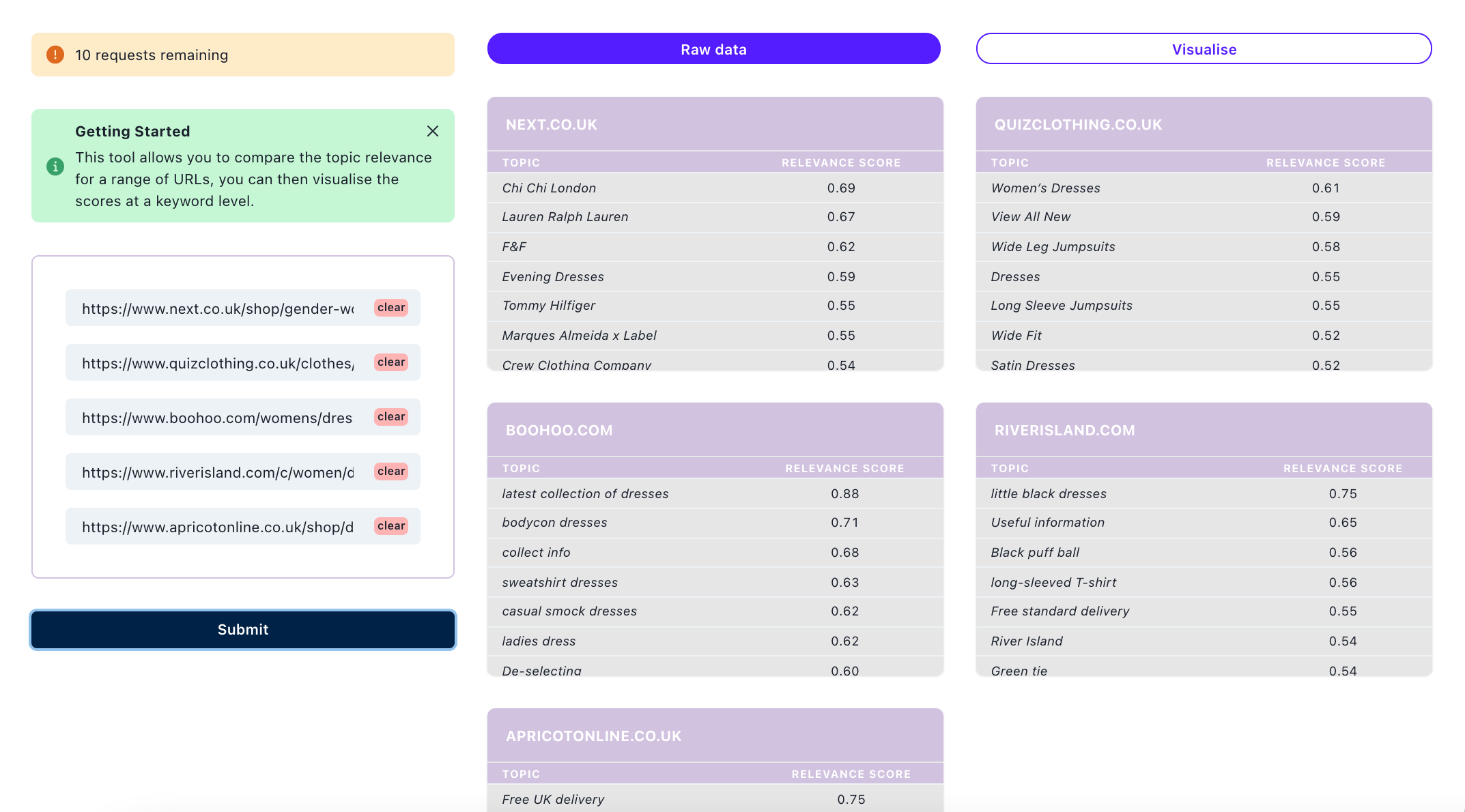Screen dimensions: 1465x812
Task: Click the Relevance Score header in Boohoo table
Action: 844,469
